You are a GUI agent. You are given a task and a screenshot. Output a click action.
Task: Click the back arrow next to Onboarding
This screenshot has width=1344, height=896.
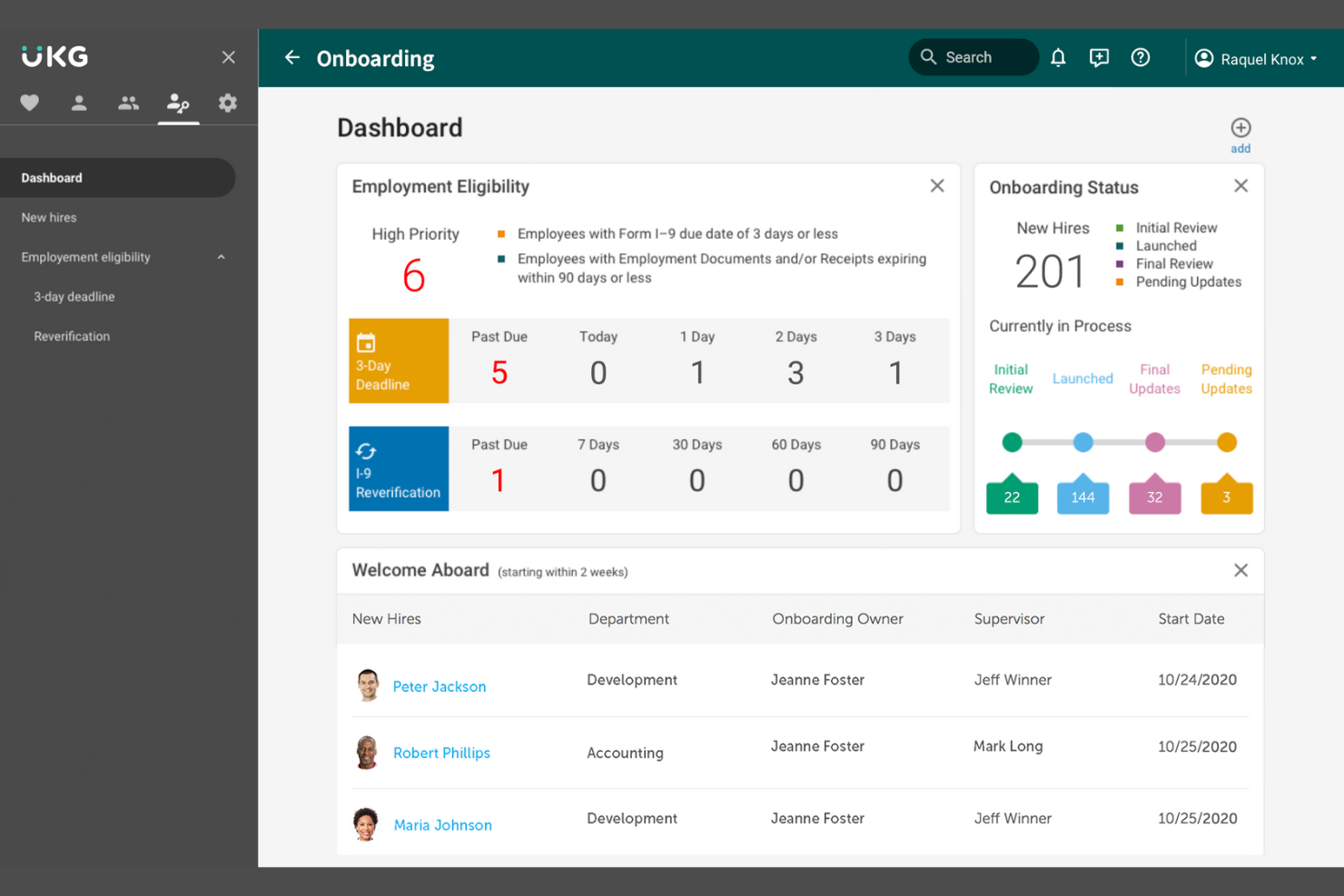click(x=292, y=57)
